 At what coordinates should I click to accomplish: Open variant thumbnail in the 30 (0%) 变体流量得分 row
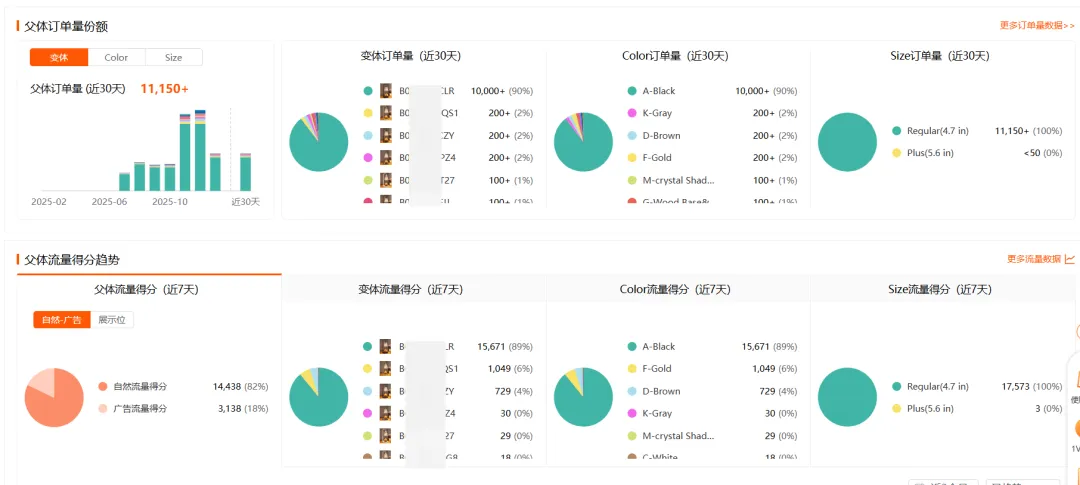click(386, 413)
